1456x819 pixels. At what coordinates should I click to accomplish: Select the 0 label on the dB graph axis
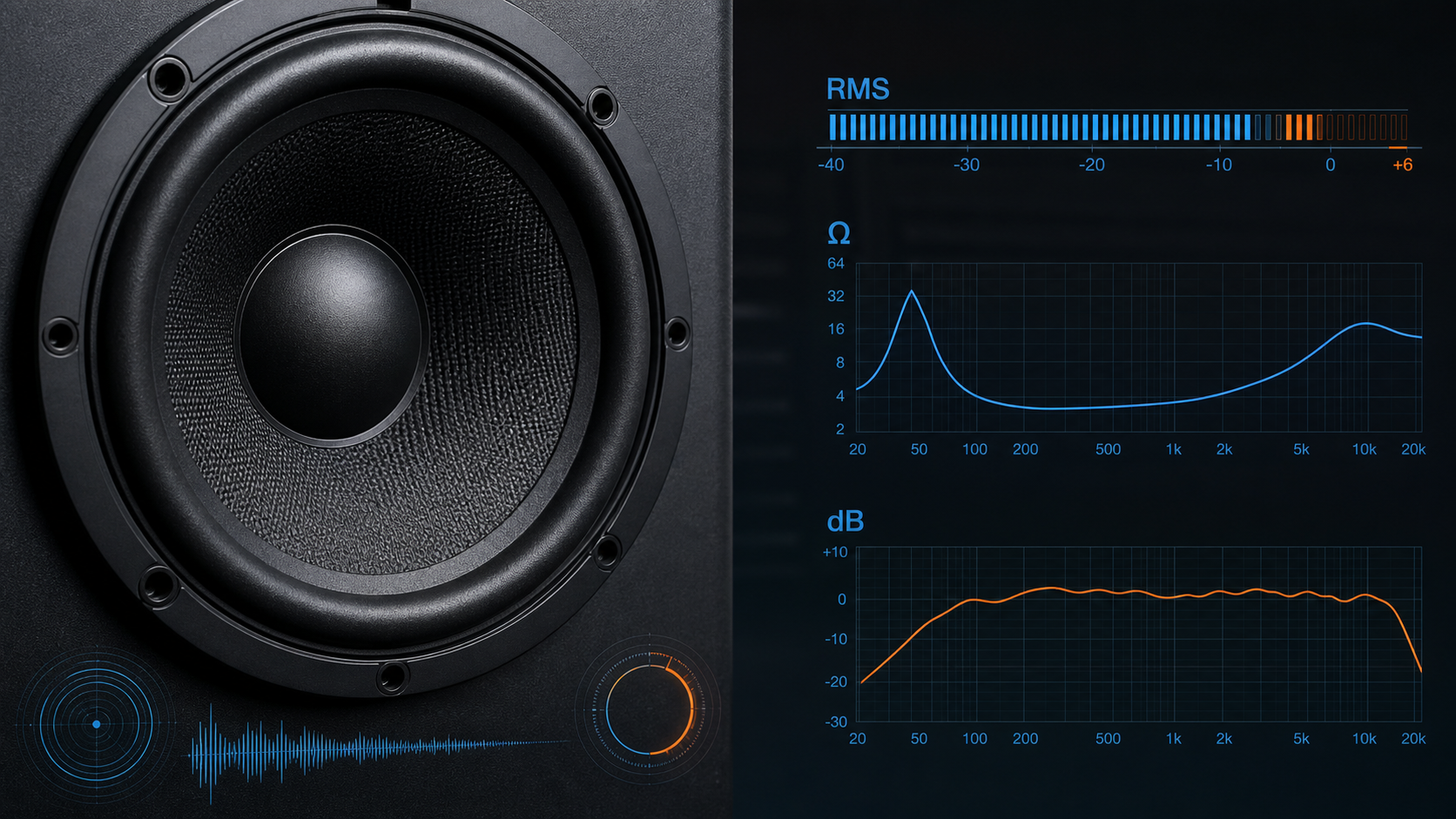841,599
